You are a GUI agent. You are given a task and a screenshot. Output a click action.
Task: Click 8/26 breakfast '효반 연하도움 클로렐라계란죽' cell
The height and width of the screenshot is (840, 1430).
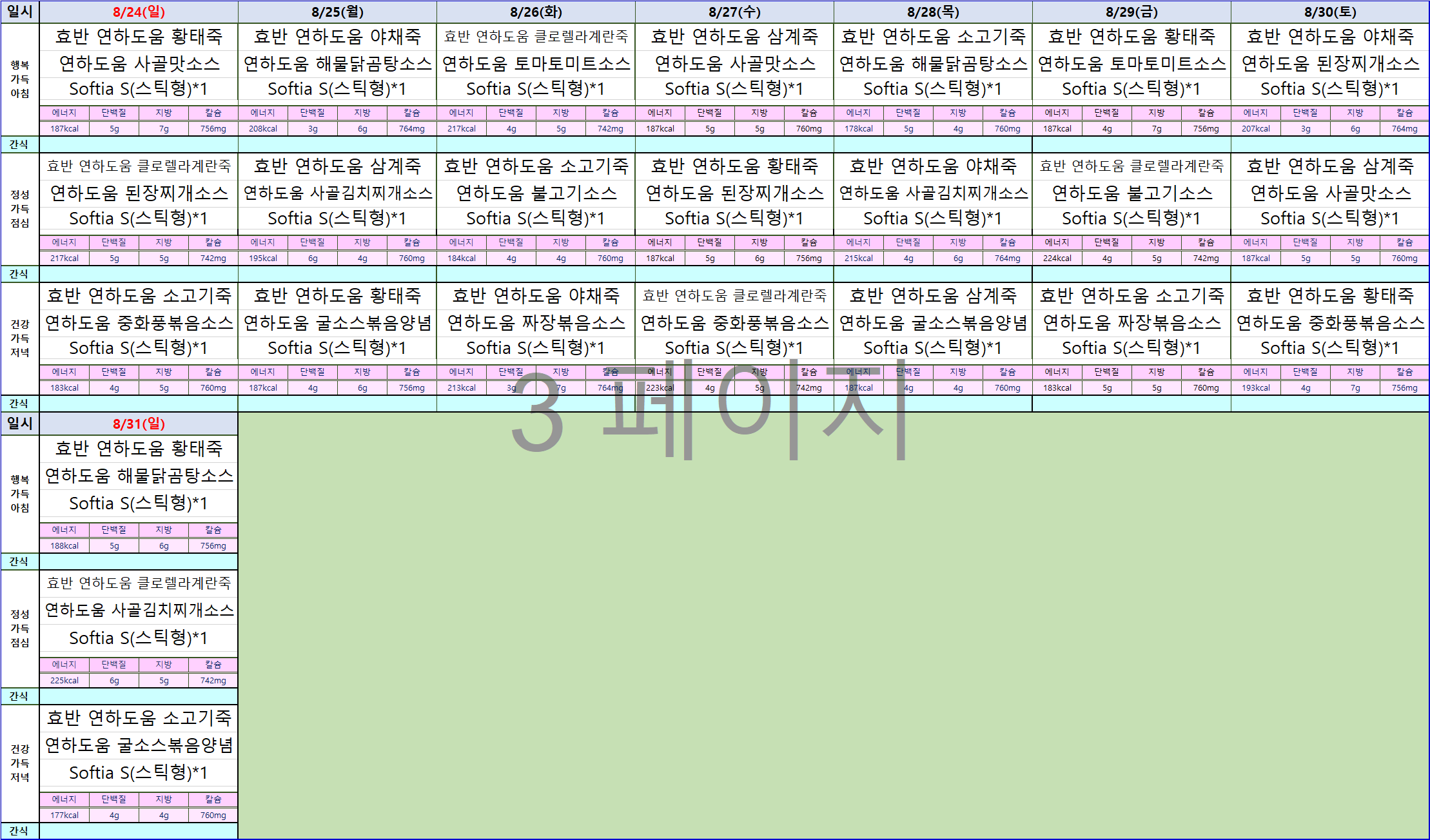536,37
